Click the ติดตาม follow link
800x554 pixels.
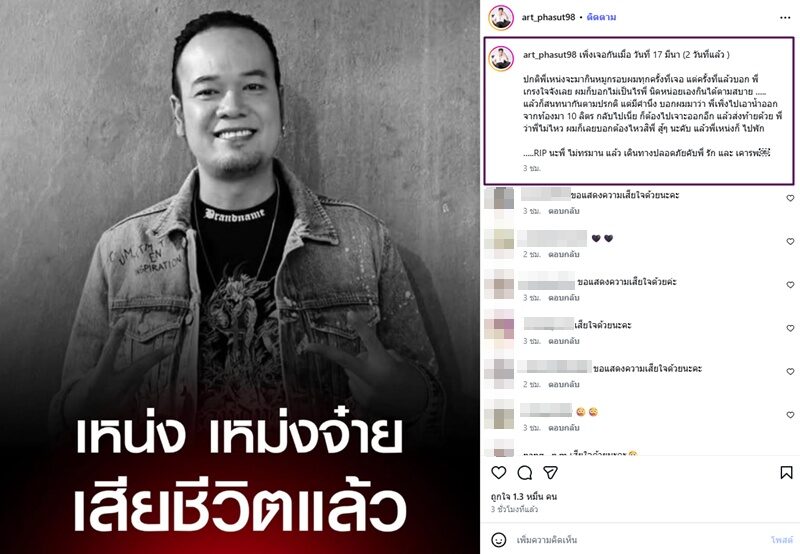tap(601, 17)
